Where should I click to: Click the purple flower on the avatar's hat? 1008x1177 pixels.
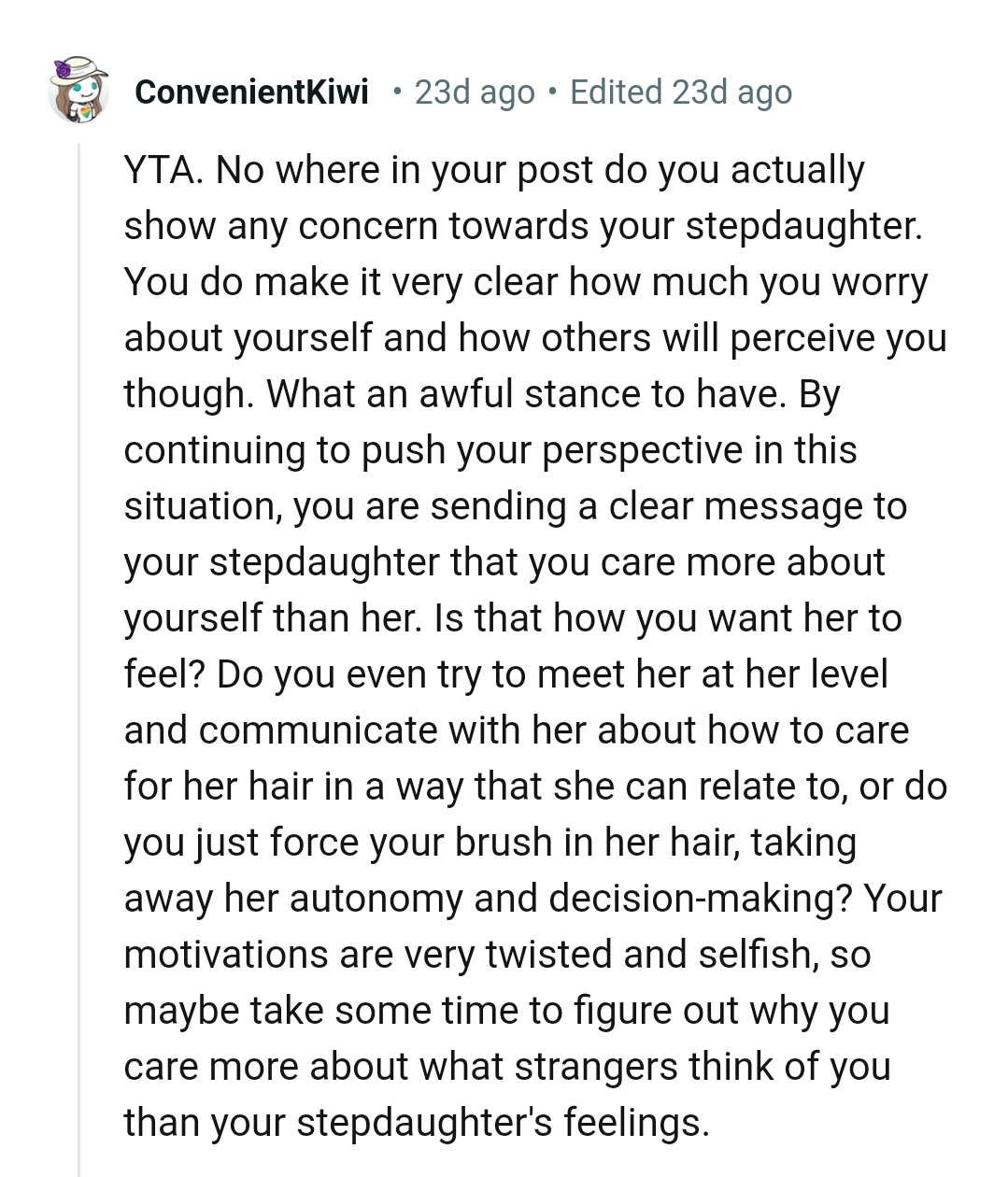64,69
